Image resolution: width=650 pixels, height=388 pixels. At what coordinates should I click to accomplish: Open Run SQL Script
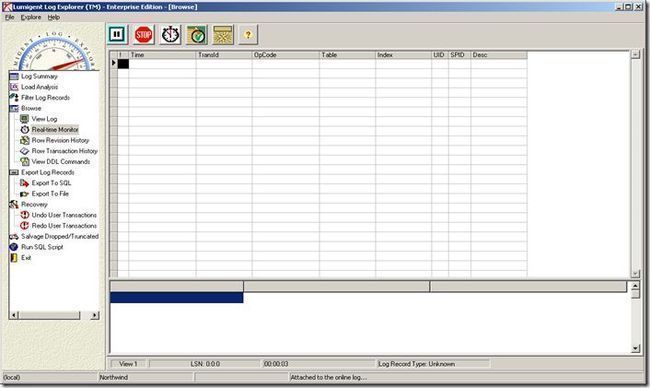coord(42,247)
